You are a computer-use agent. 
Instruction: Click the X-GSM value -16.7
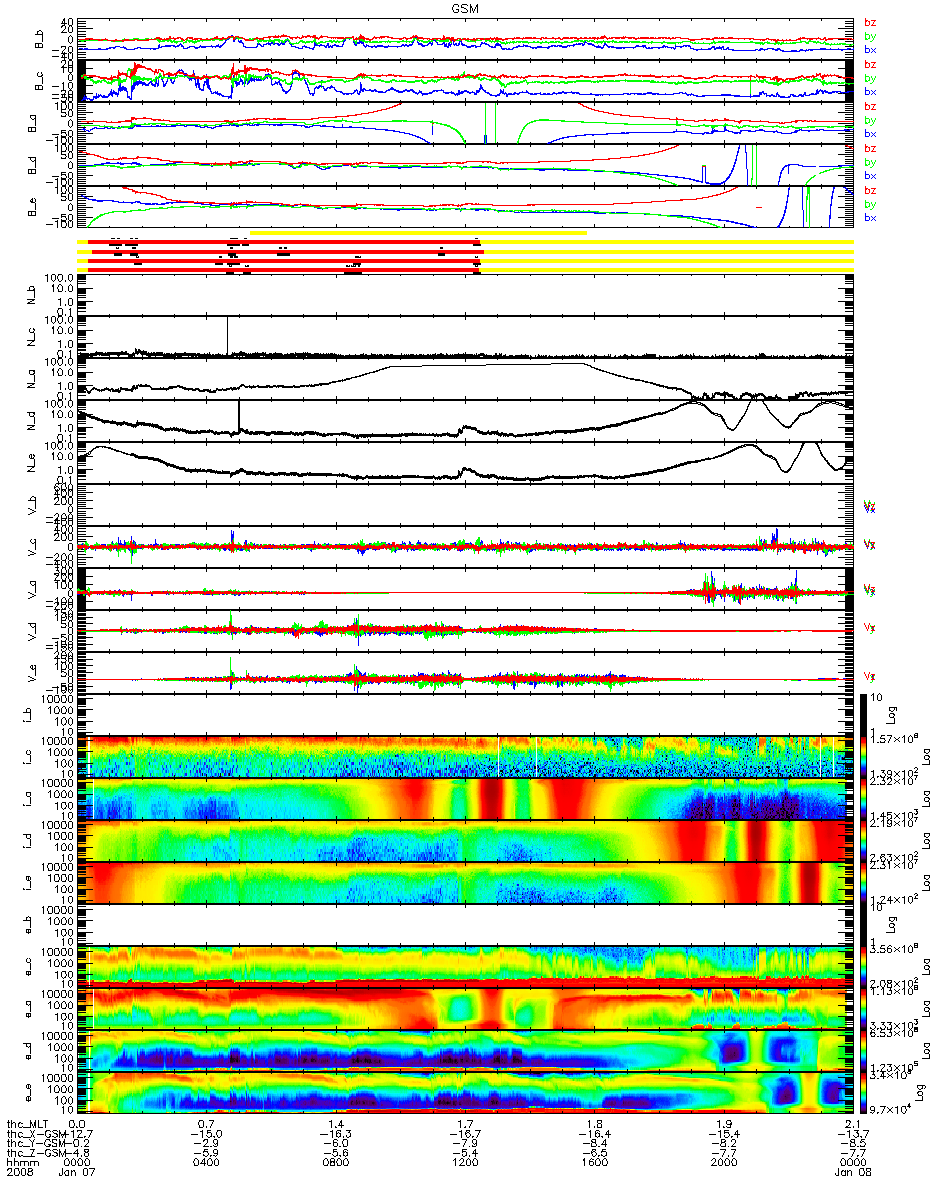point(465,1134)
